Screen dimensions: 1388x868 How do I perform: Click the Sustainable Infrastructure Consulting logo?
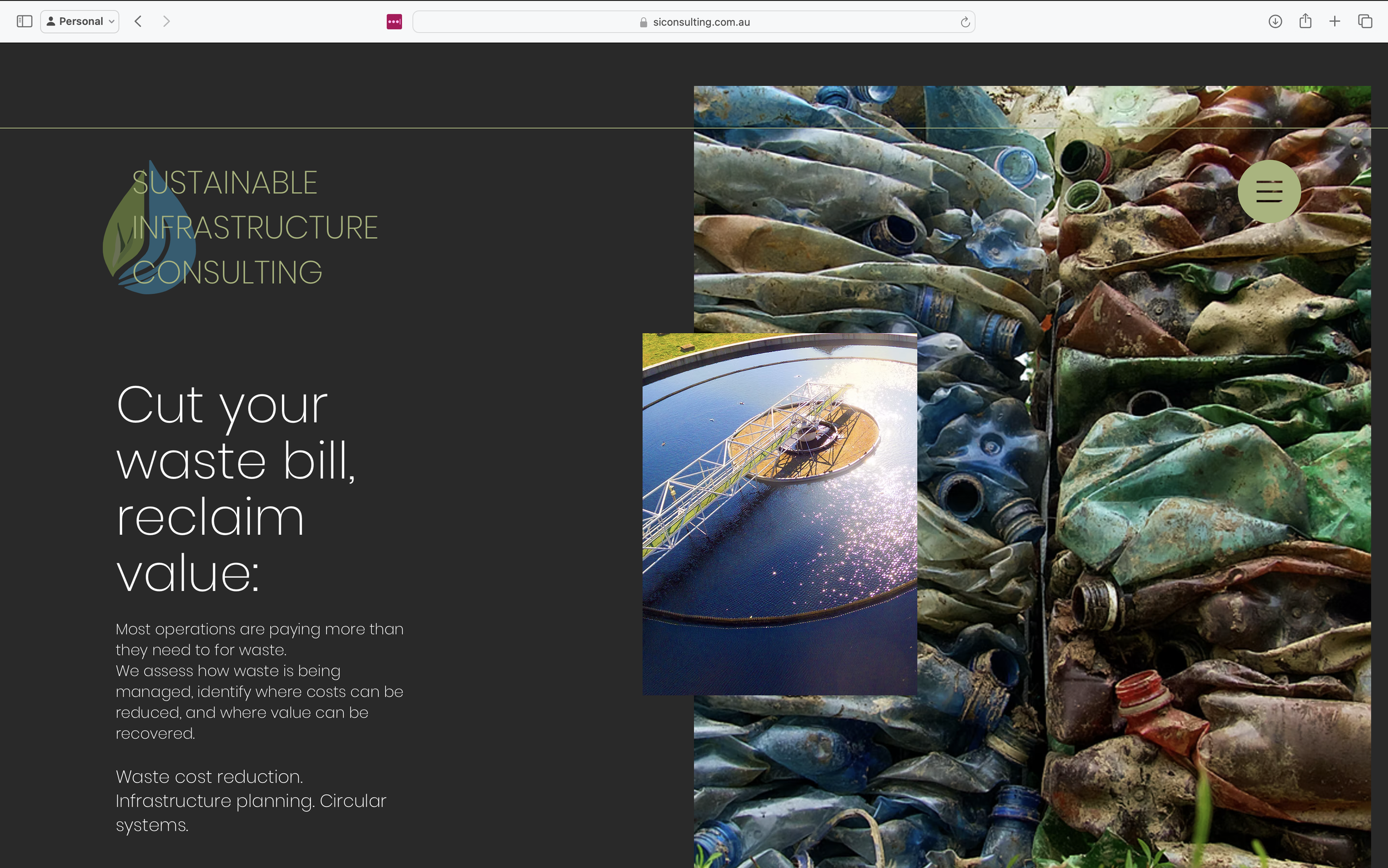(240, 228)
